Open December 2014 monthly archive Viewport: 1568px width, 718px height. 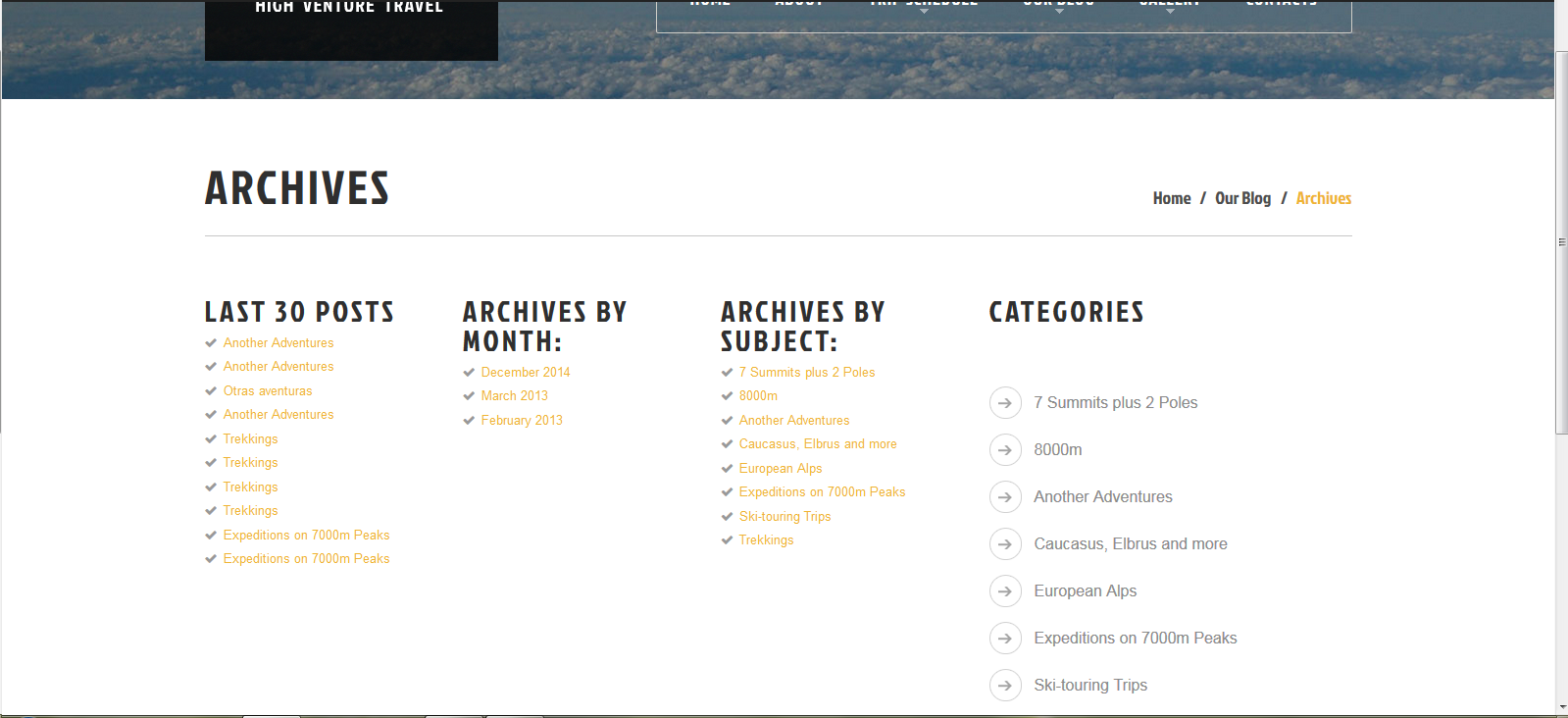(x=526, y=372)
